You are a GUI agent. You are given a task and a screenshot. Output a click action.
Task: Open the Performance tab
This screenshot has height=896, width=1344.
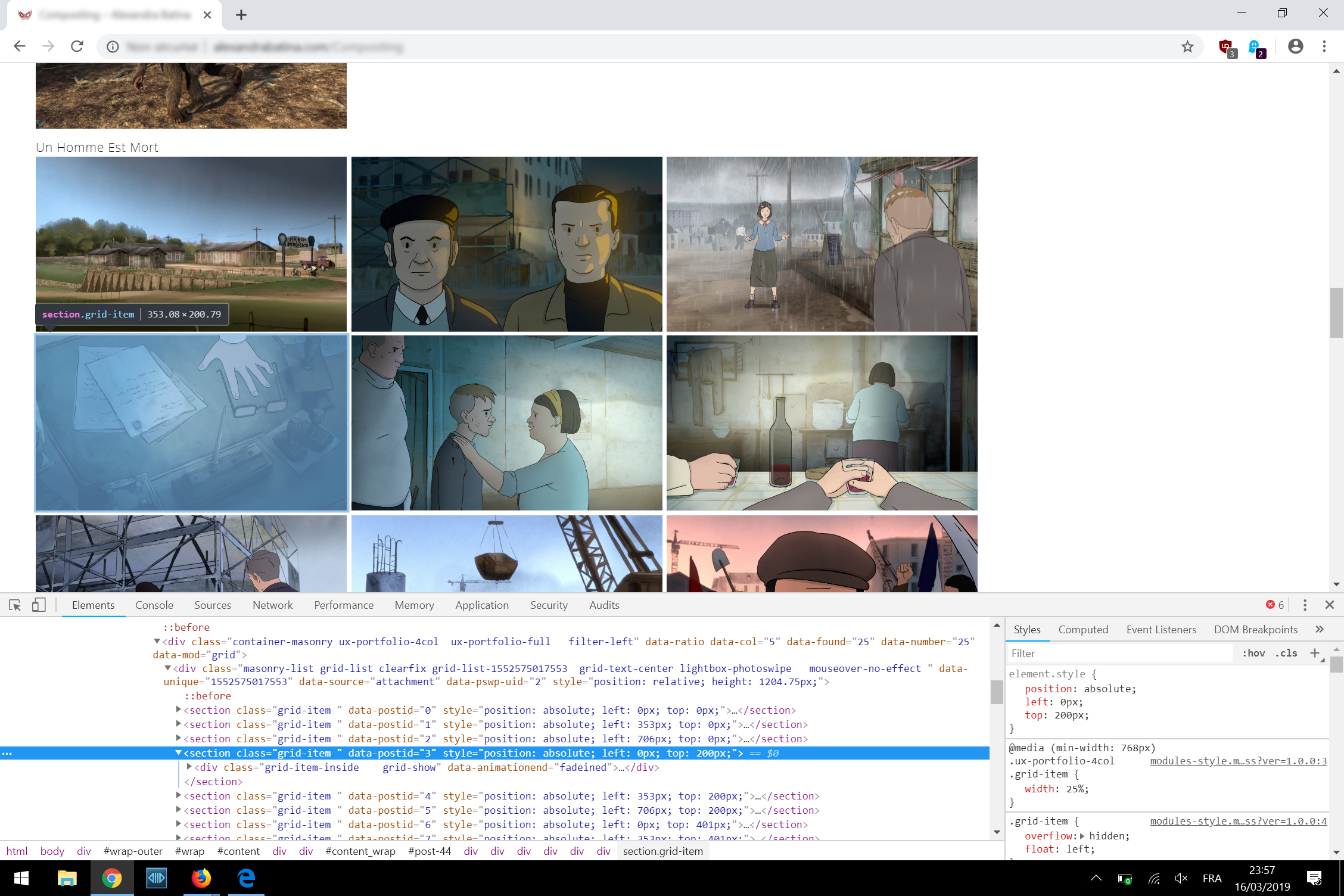pyautogui.click(x=344, y=605)
